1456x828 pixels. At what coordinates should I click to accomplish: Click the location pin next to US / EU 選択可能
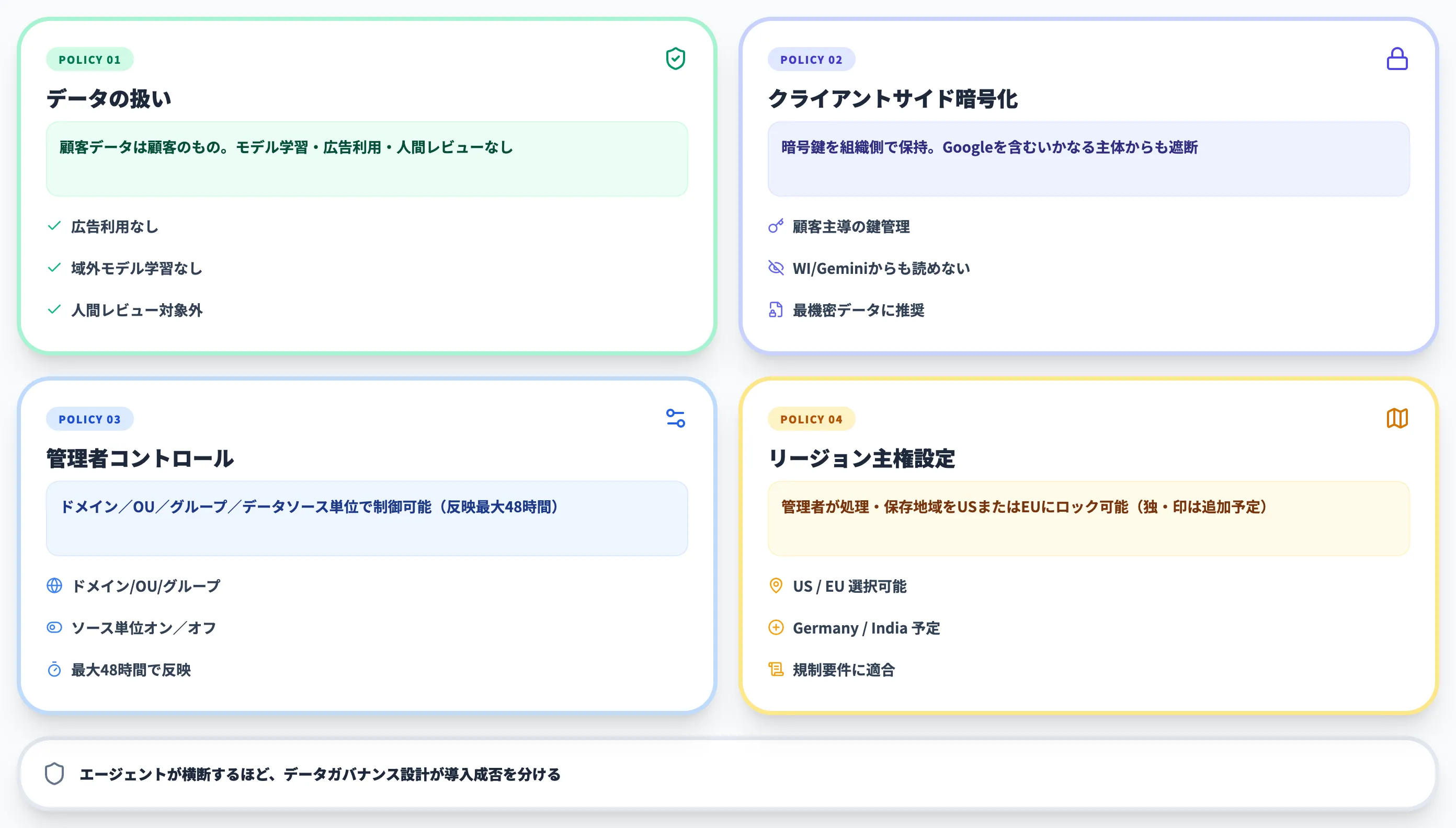click(x=776, y=586)
